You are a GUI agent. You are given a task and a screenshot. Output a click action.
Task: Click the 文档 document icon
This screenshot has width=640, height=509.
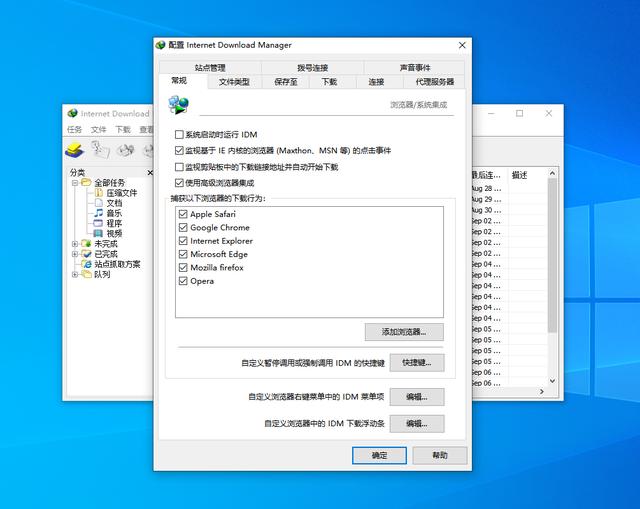point(98,203)
